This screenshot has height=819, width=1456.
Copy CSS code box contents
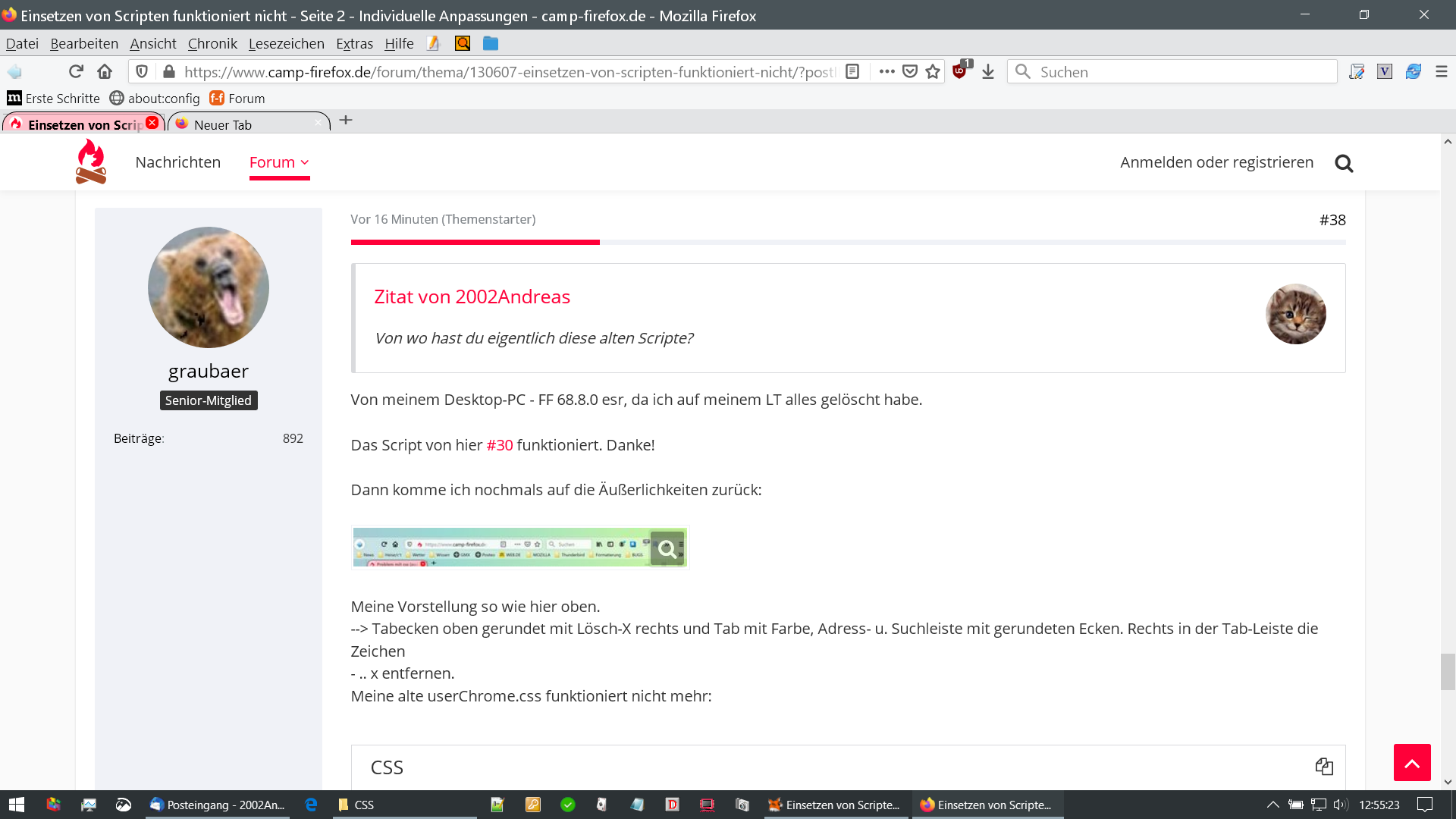[x=1324, y=766]
